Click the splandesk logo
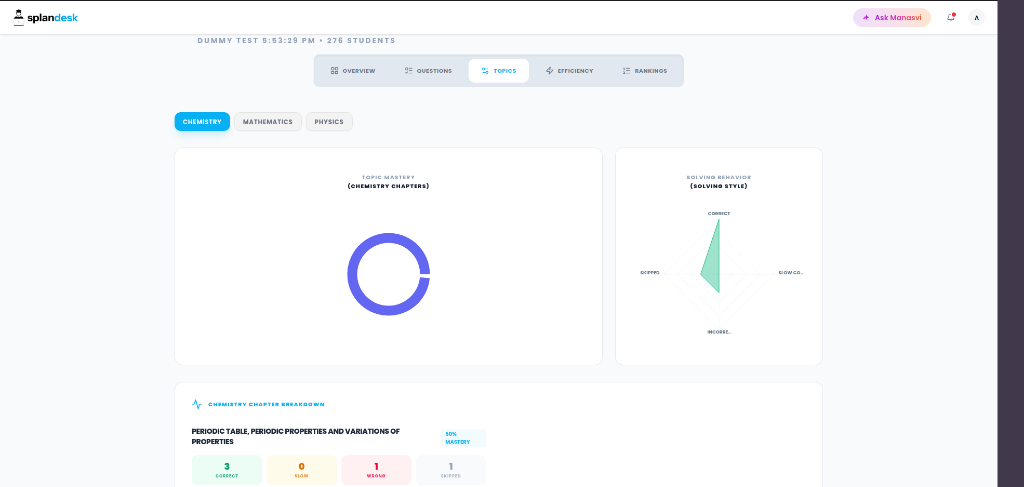 [46, 18]
